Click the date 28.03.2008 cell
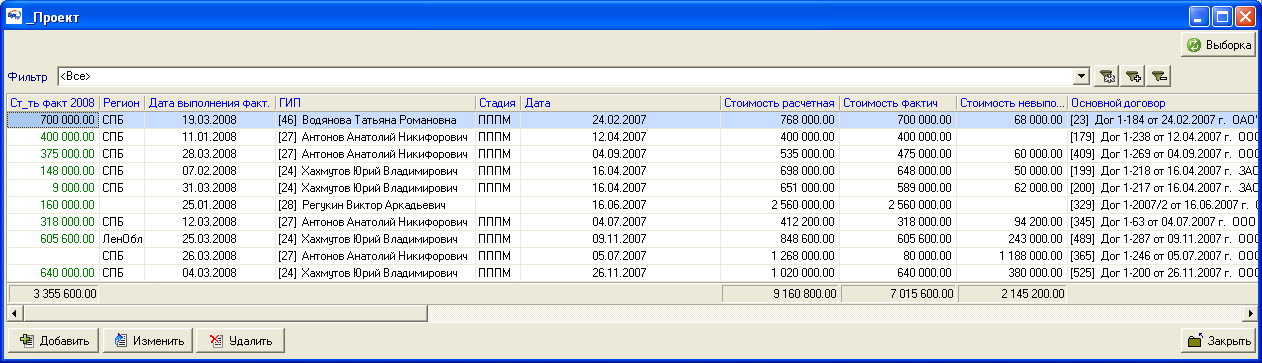 click(210, 154)
